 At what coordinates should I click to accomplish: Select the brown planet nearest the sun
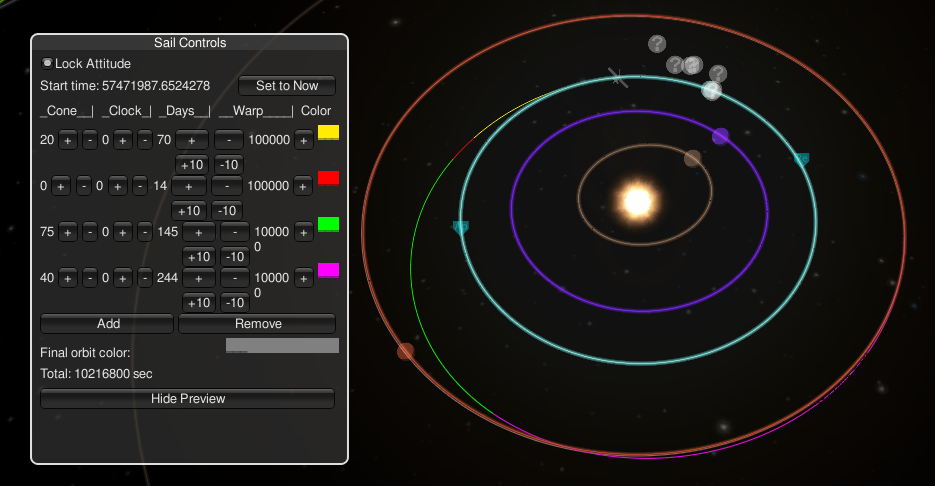click(x=693, y=158)
